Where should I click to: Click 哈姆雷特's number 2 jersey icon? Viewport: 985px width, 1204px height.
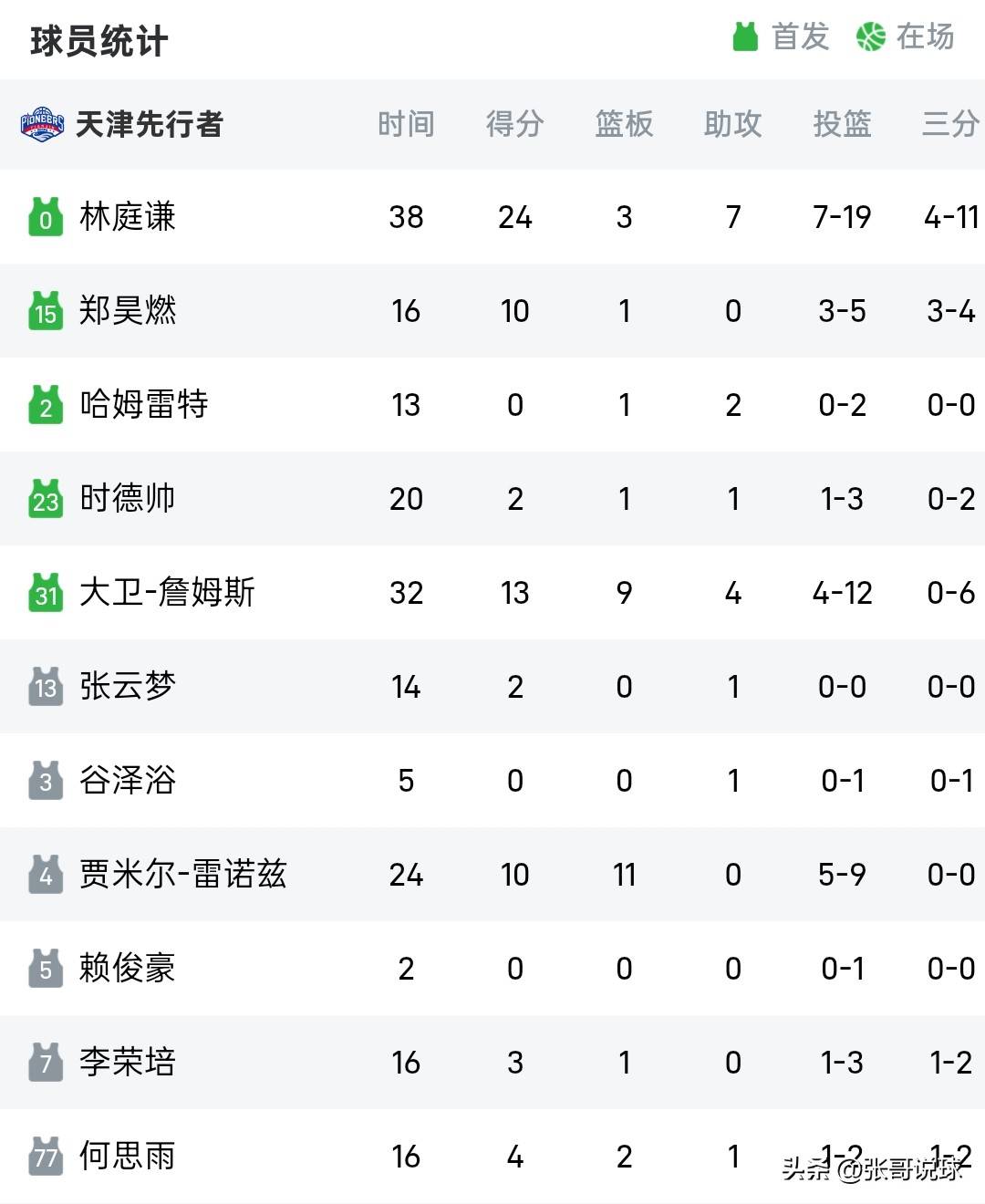(x=46, y=405)
